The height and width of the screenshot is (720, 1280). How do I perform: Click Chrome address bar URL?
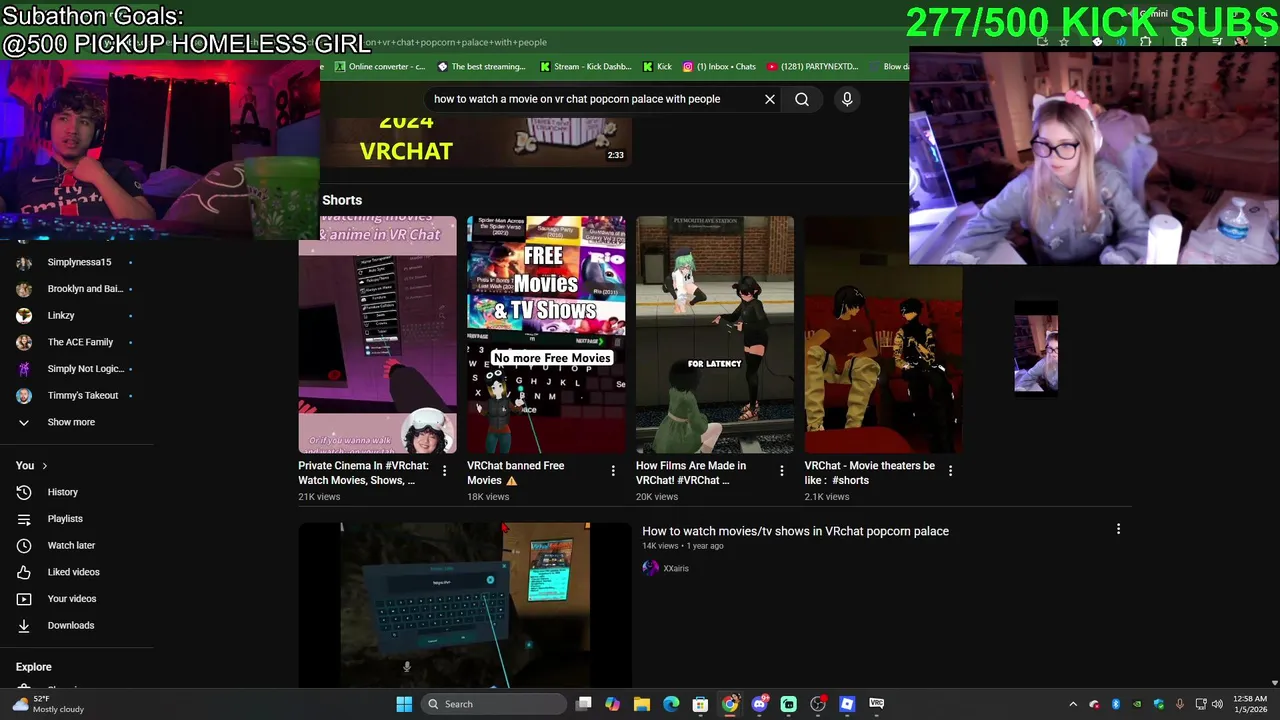pos(455,42)
